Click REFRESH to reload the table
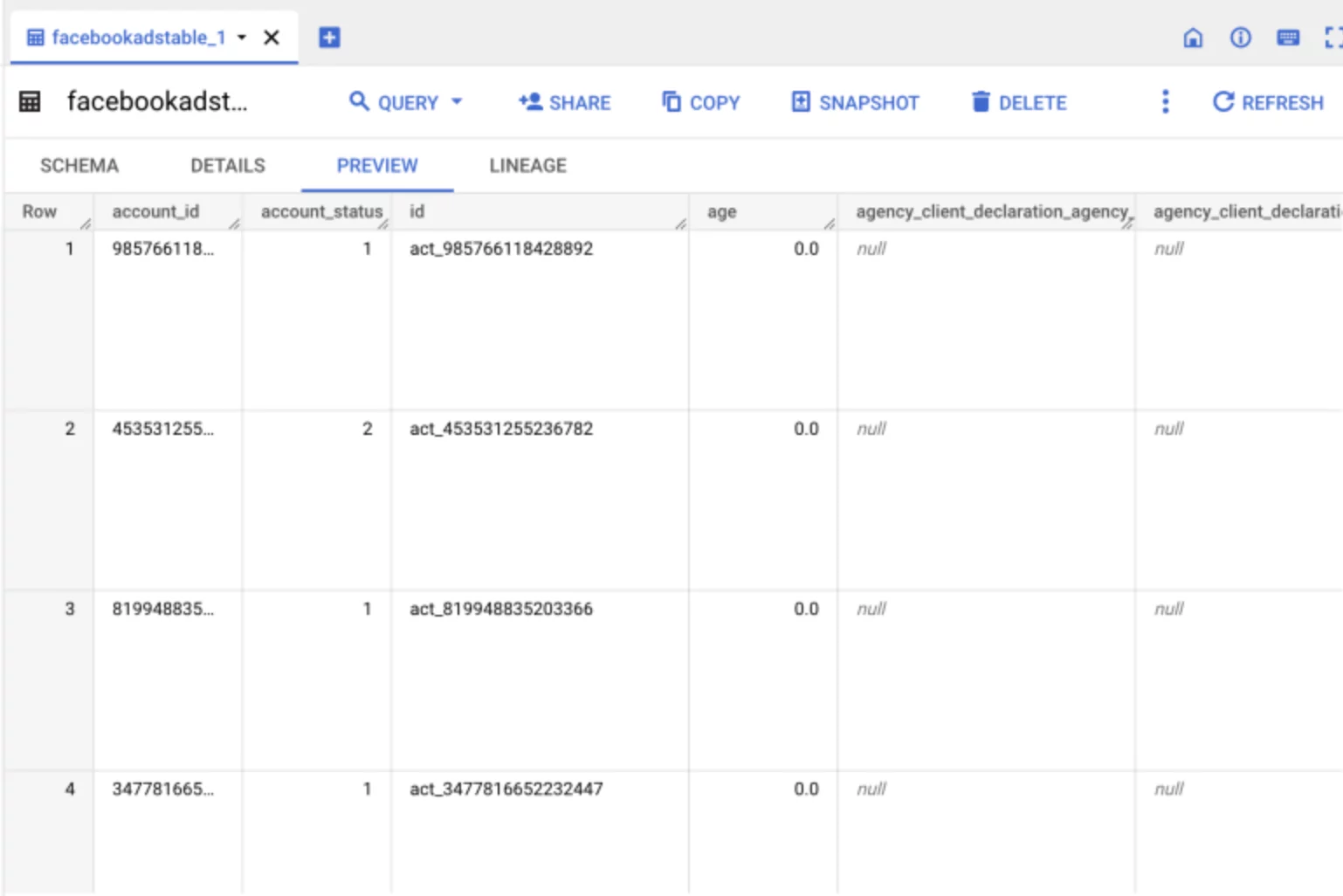The width and height of the screenshot is (1343, 896). (1268, 102)
